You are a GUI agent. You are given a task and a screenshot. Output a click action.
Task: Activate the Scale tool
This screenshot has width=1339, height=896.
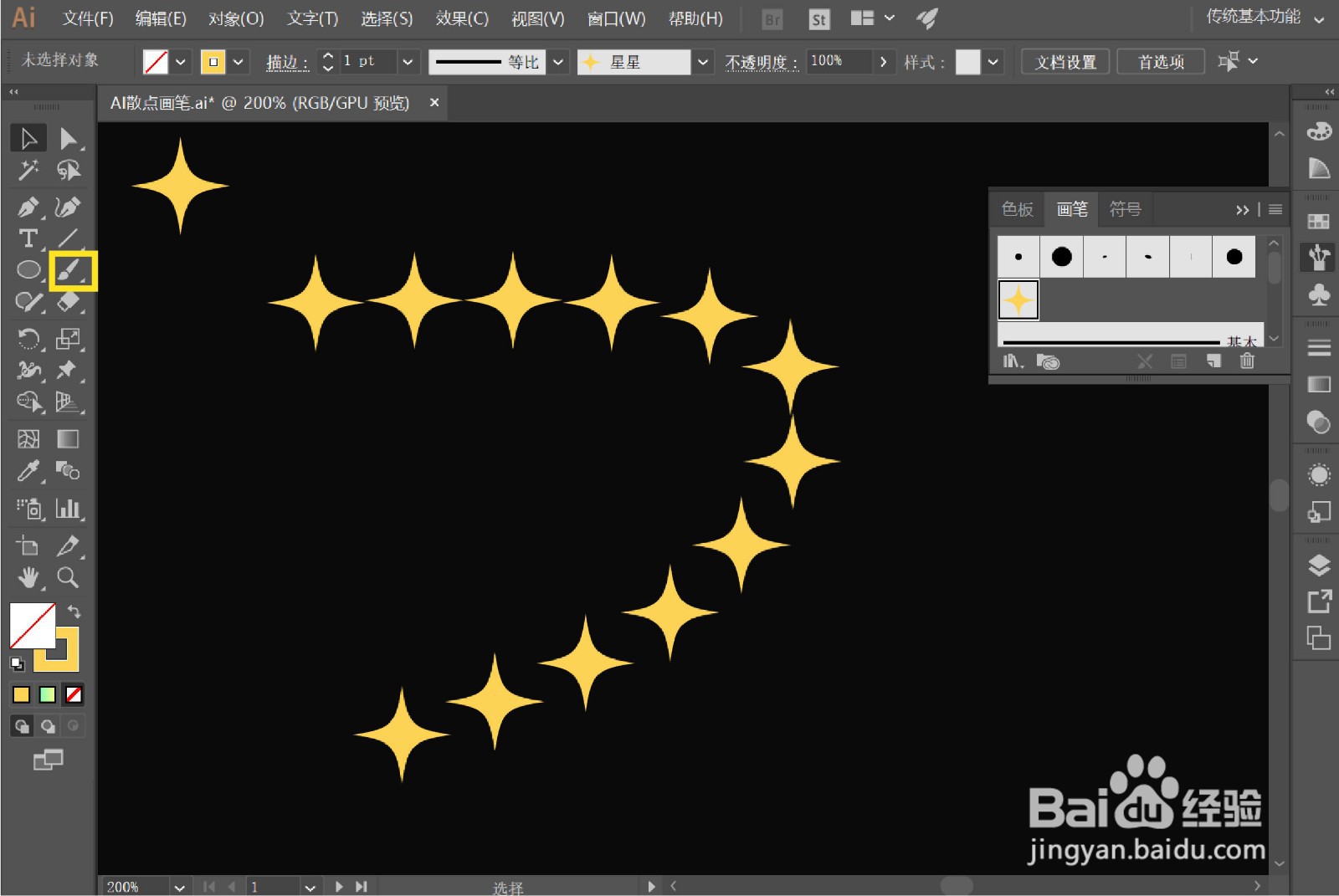[x=68, y=339]
